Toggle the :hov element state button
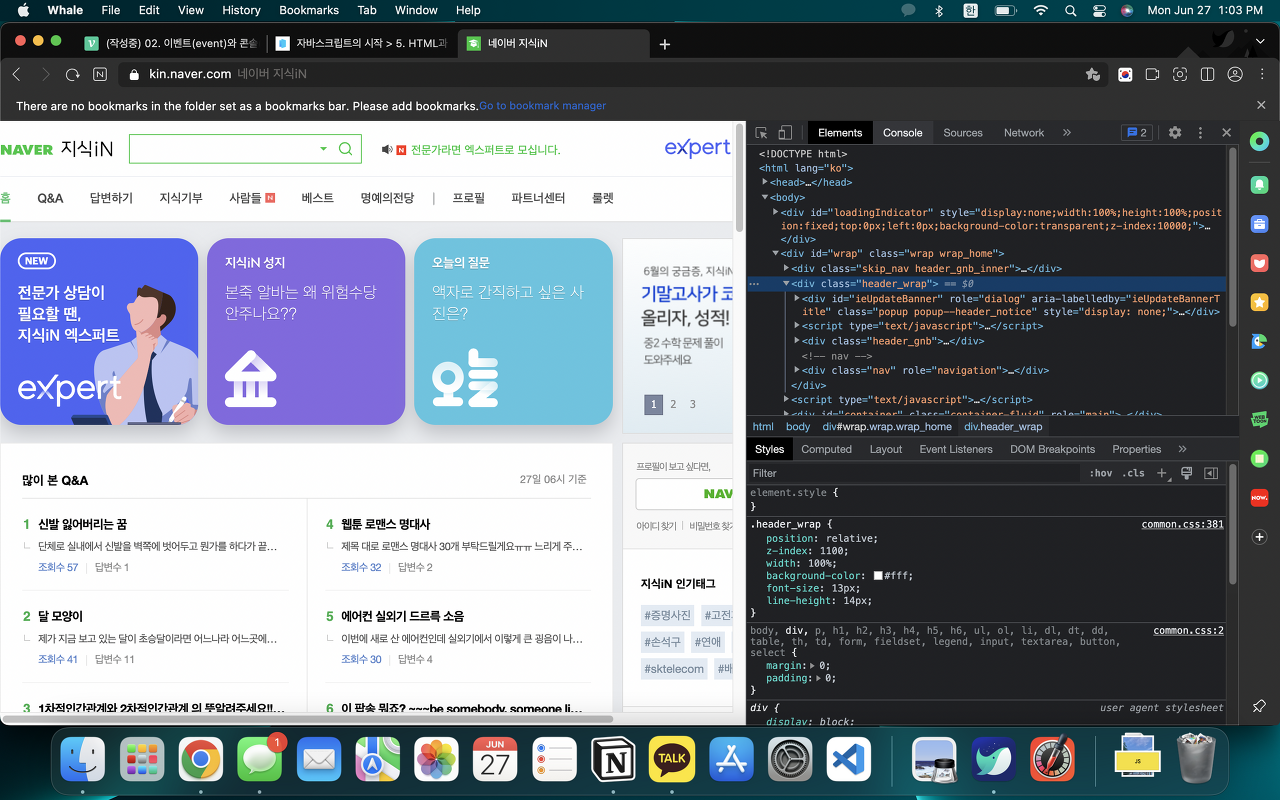Viewport: 1280px width, 800px height. (x=1100, y=473)
